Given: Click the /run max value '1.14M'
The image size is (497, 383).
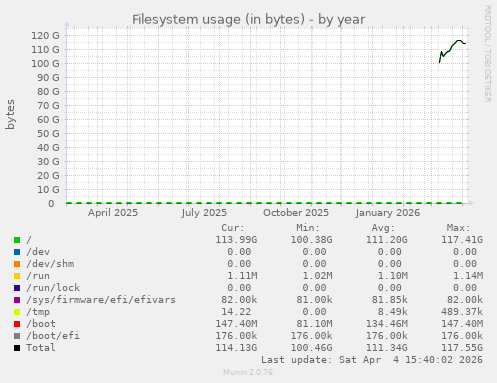Looking at the screenshot, I should tap(468, 276).
